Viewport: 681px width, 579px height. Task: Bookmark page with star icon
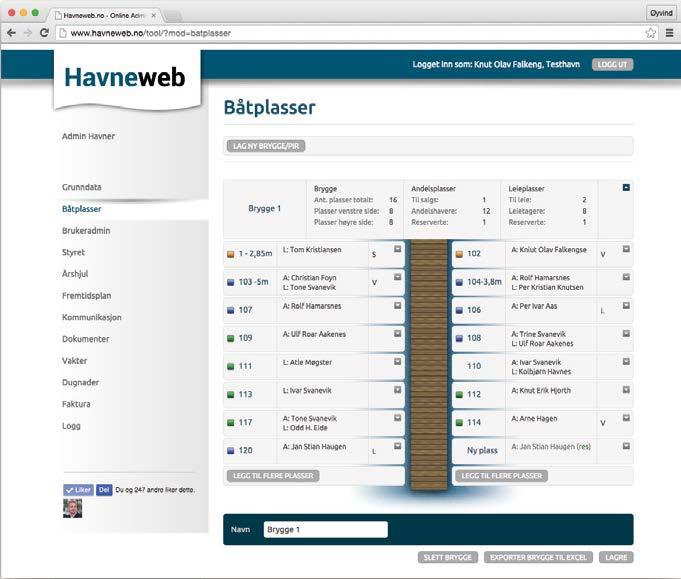coord(650,33)
